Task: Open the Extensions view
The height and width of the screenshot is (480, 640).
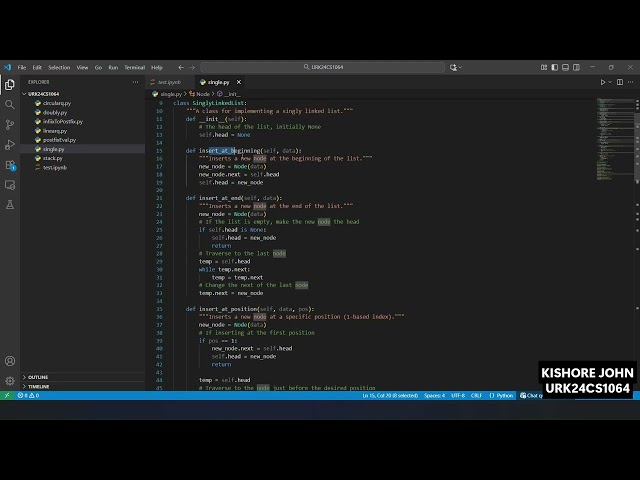Action: 10,165
